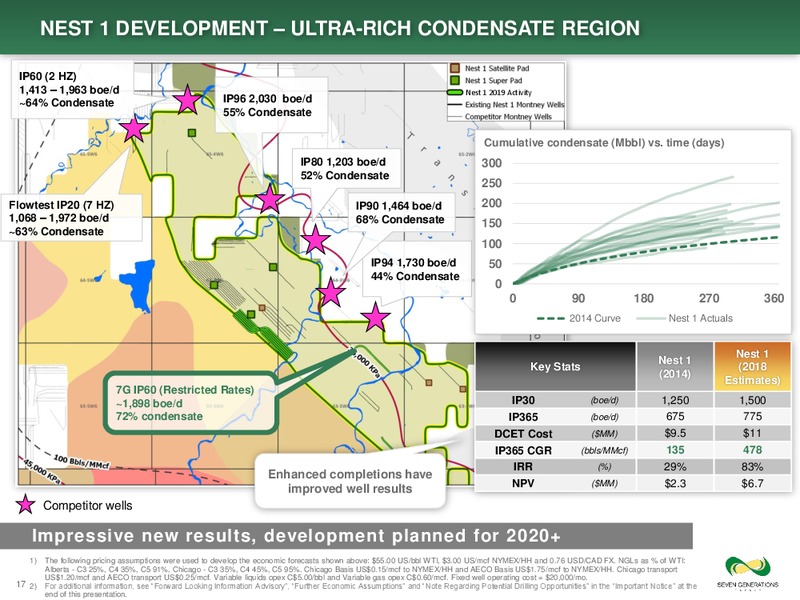The width and height of the screenshot is (800, 600).
Task: Click the '$9.5' table cell
Action: point(674,434)
